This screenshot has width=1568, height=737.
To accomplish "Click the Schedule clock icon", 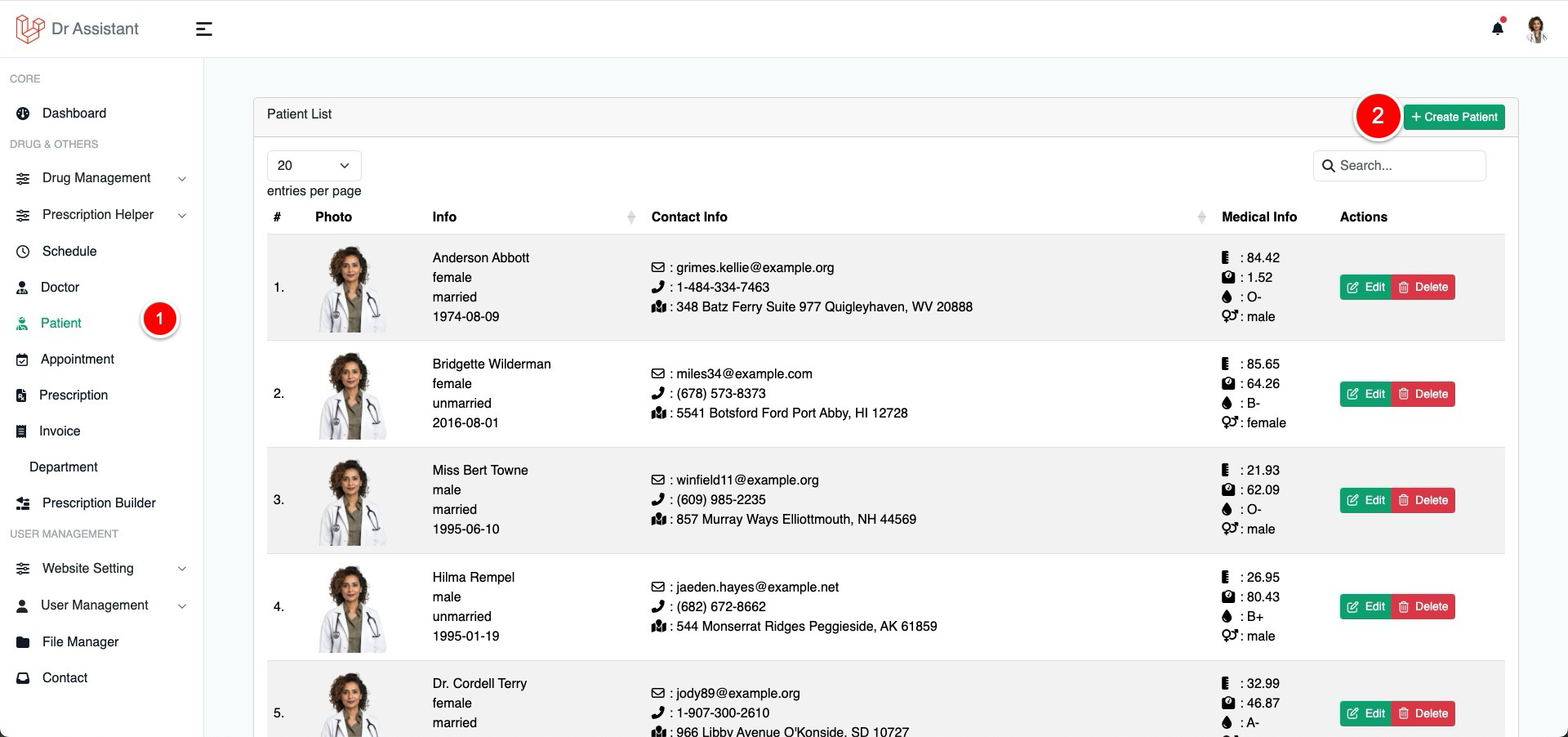I will [23, 252].
